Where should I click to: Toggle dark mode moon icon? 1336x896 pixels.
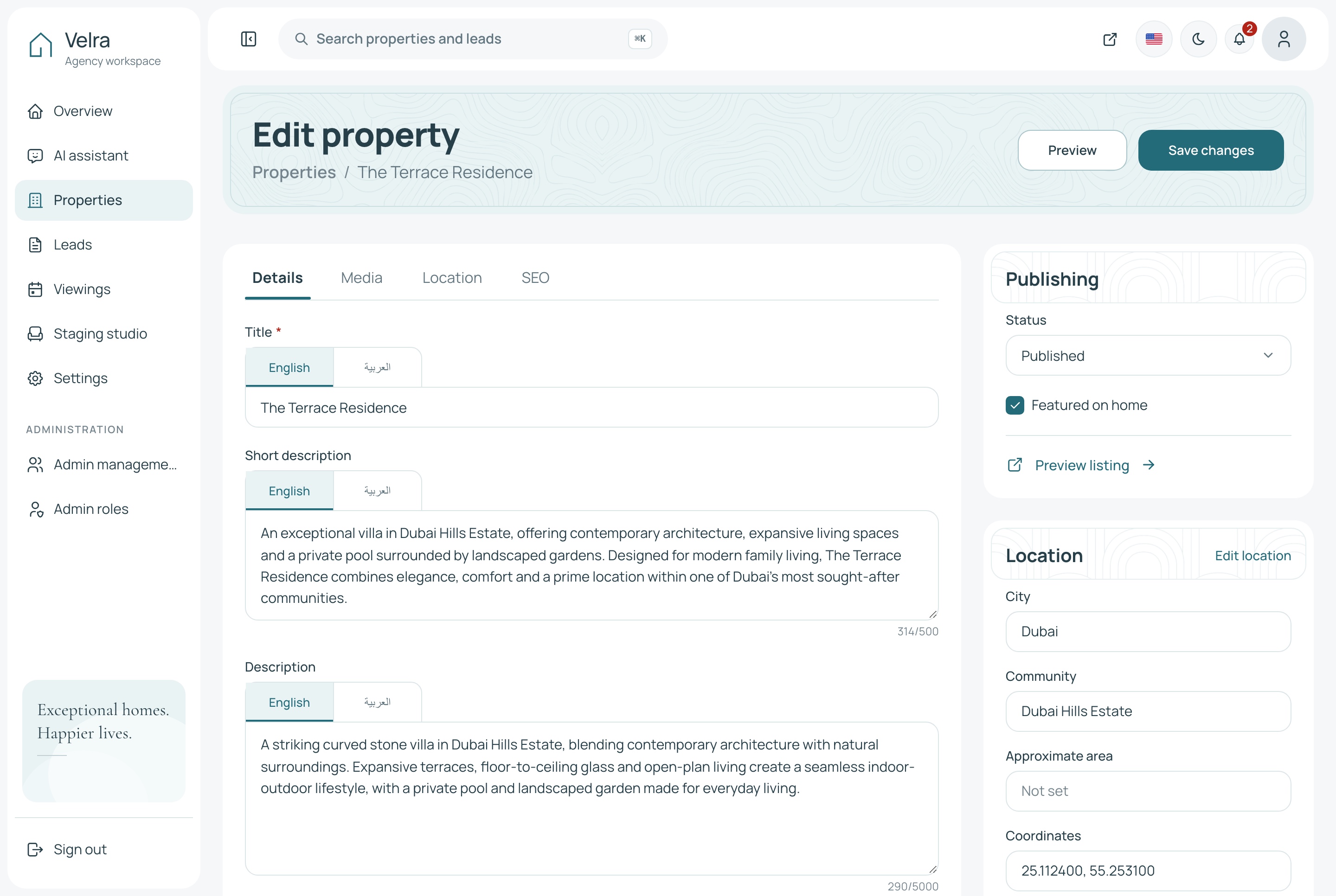pyautogui.click(x=1198, y=39)
